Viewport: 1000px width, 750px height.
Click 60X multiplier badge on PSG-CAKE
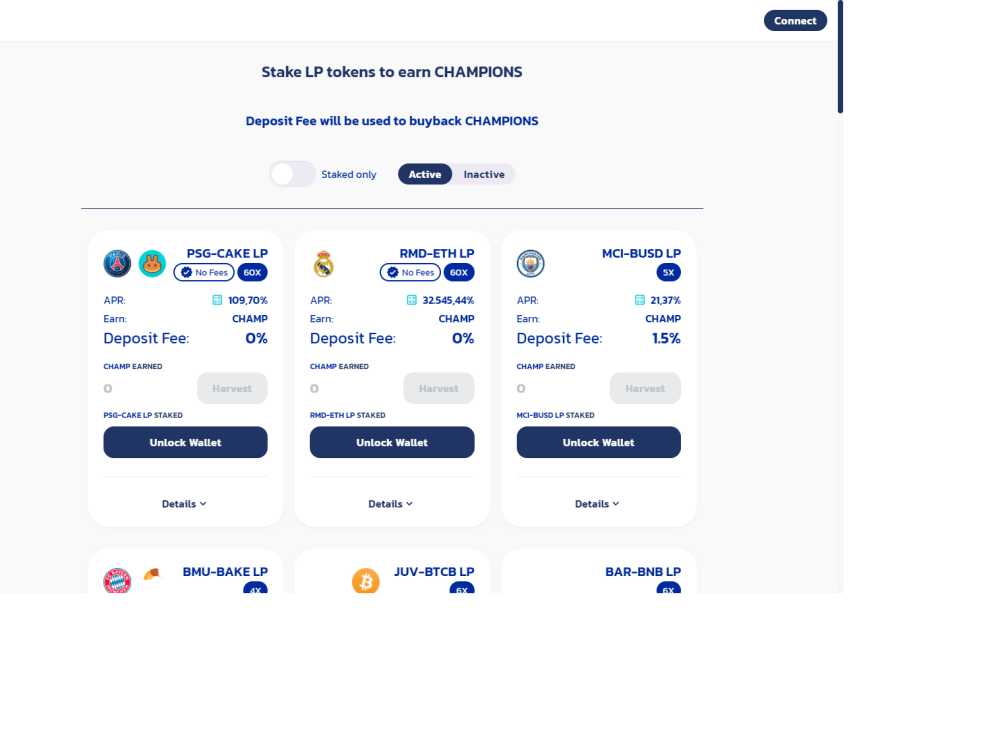pyautogui.click(x=253, y=272)
